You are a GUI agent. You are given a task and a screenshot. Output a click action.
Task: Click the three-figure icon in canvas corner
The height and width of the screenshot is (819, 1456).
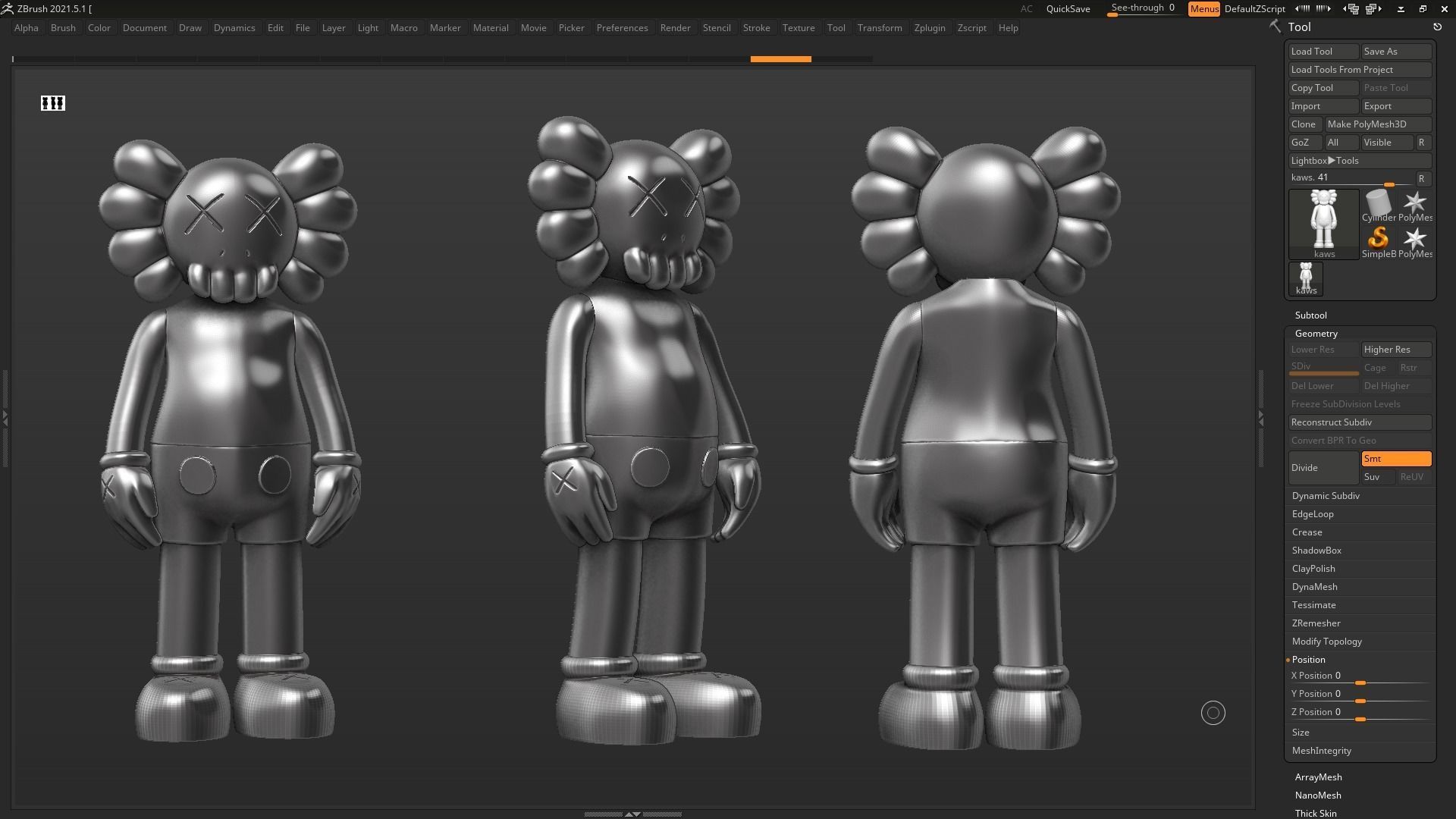tap(53, 103)
